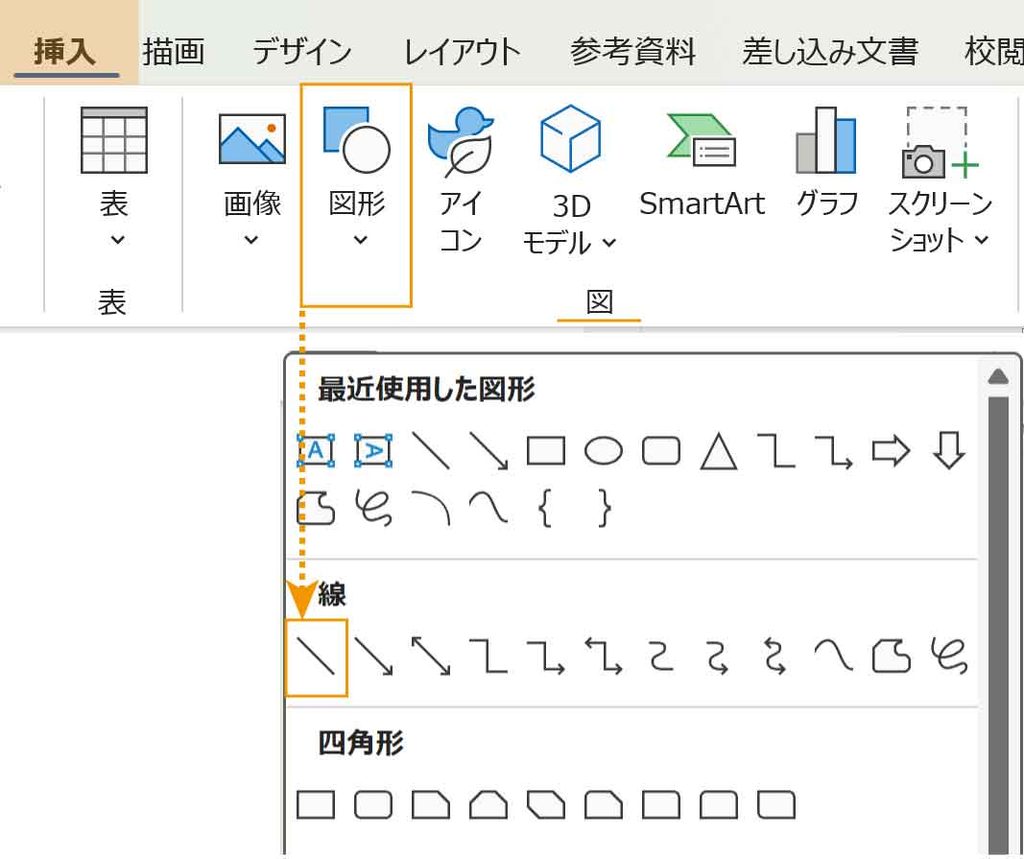Pick elbow connector in recent shapes
The height and width of the screenshot is (859, 1024).
776,451
